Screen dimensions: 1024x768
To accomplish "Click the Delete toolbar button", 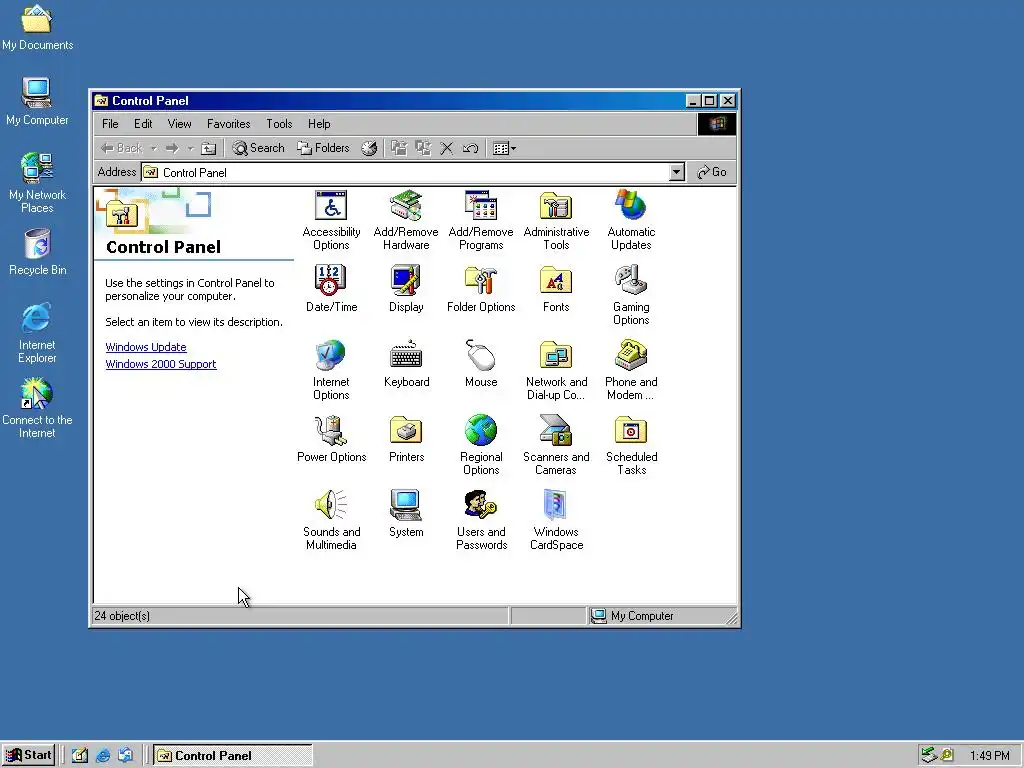I will (447, 148).
